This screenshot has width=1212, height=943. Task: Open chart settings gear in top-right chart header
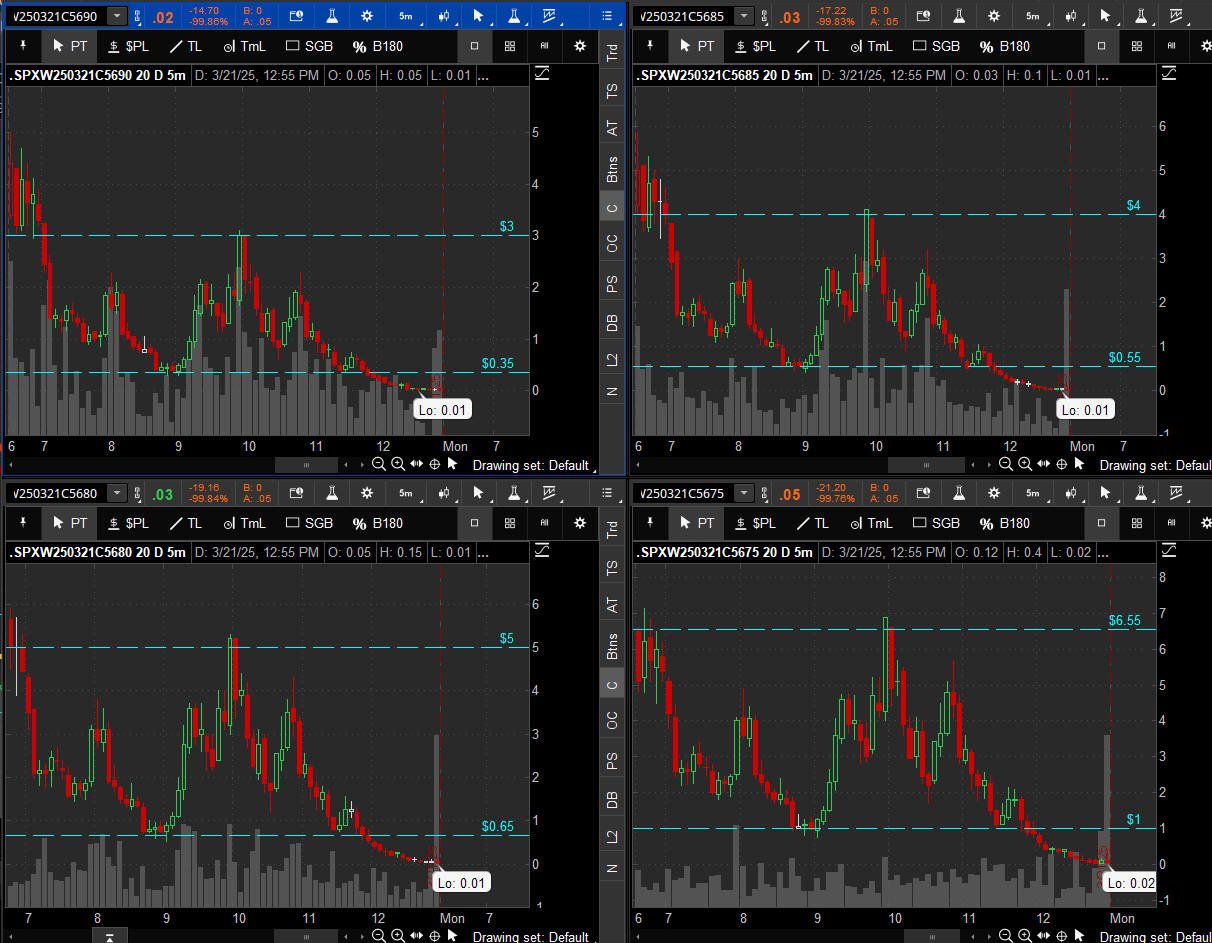pos(994,16)
